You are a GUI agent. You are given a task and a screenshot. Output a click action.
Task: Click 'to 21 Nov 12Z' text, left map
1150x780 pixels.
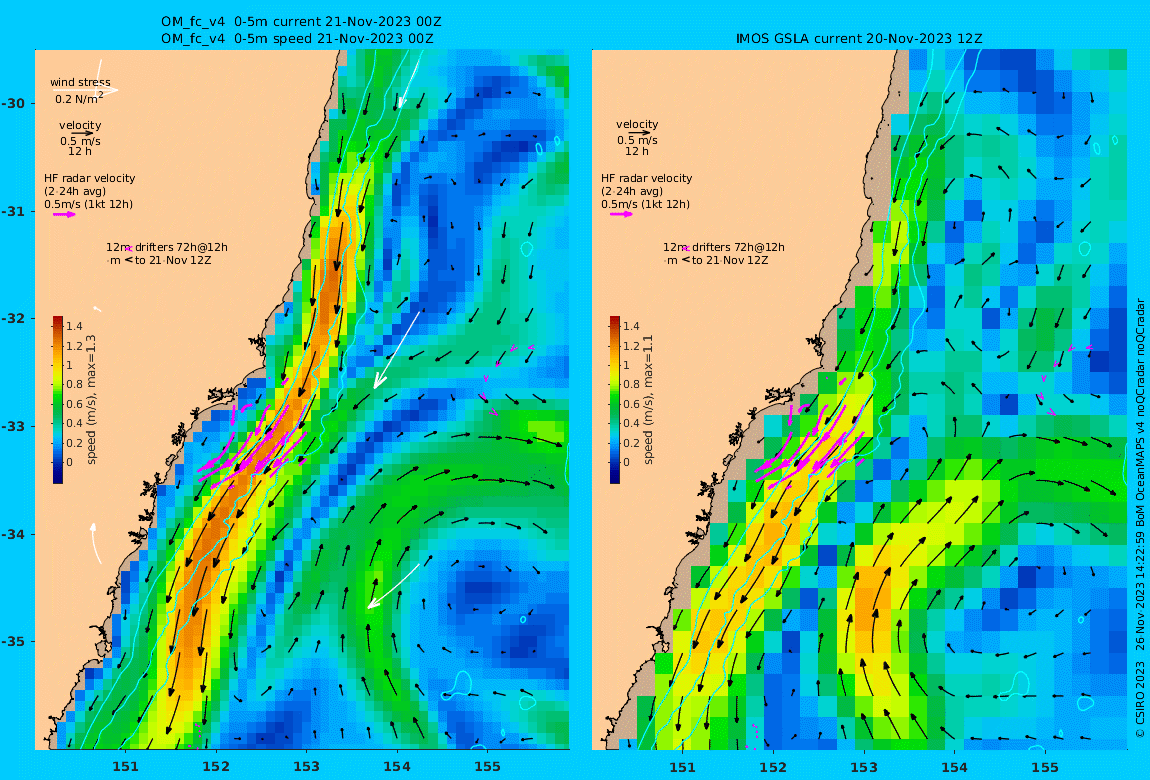click(x=173, y=260)
